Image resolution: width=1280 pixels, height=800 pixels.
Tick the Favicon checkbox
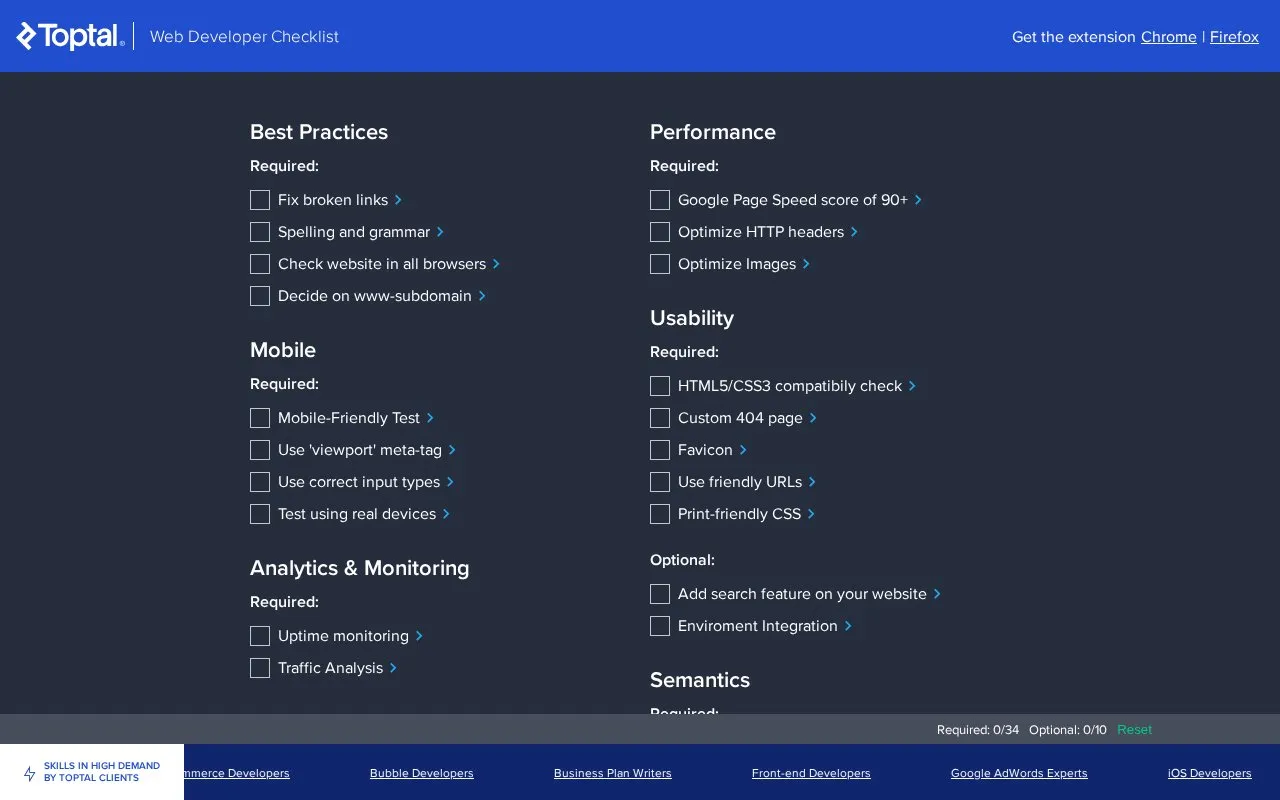[660, 450]
